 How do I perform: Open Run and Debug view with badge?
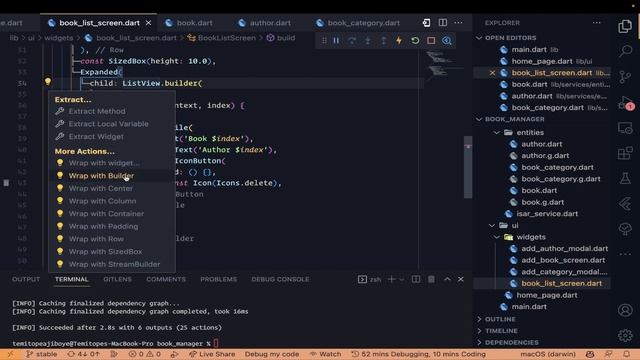(626, 103)
